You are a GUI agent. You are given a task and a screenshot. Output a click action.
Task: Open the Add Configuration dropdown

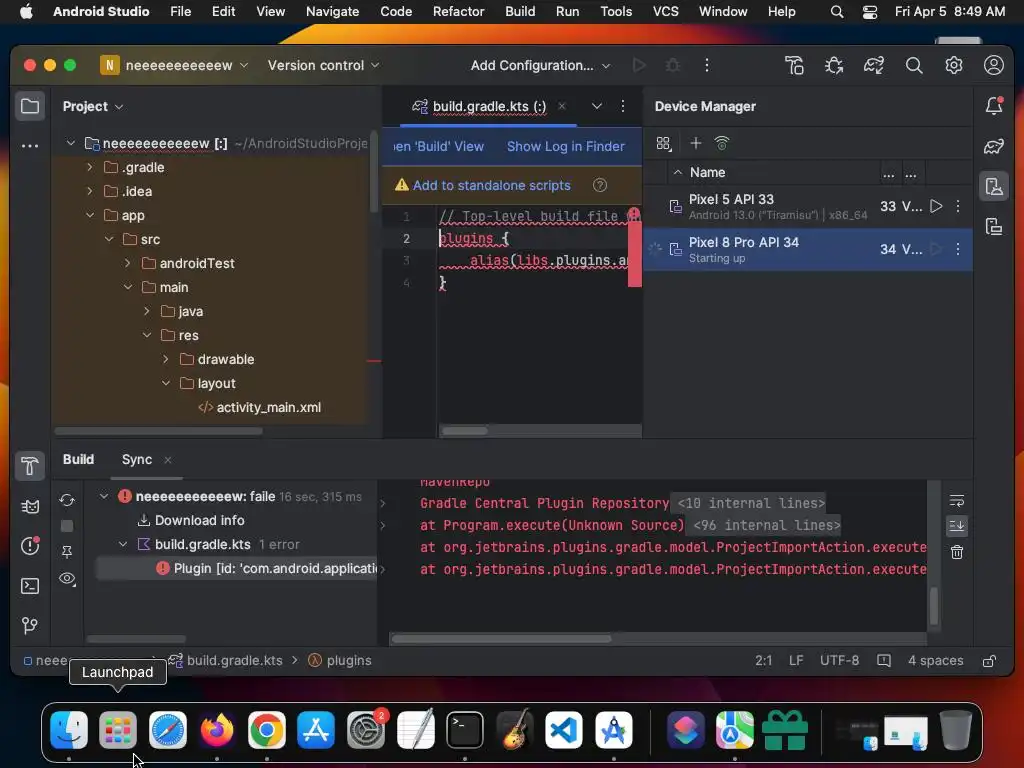(x=541, y=65)
